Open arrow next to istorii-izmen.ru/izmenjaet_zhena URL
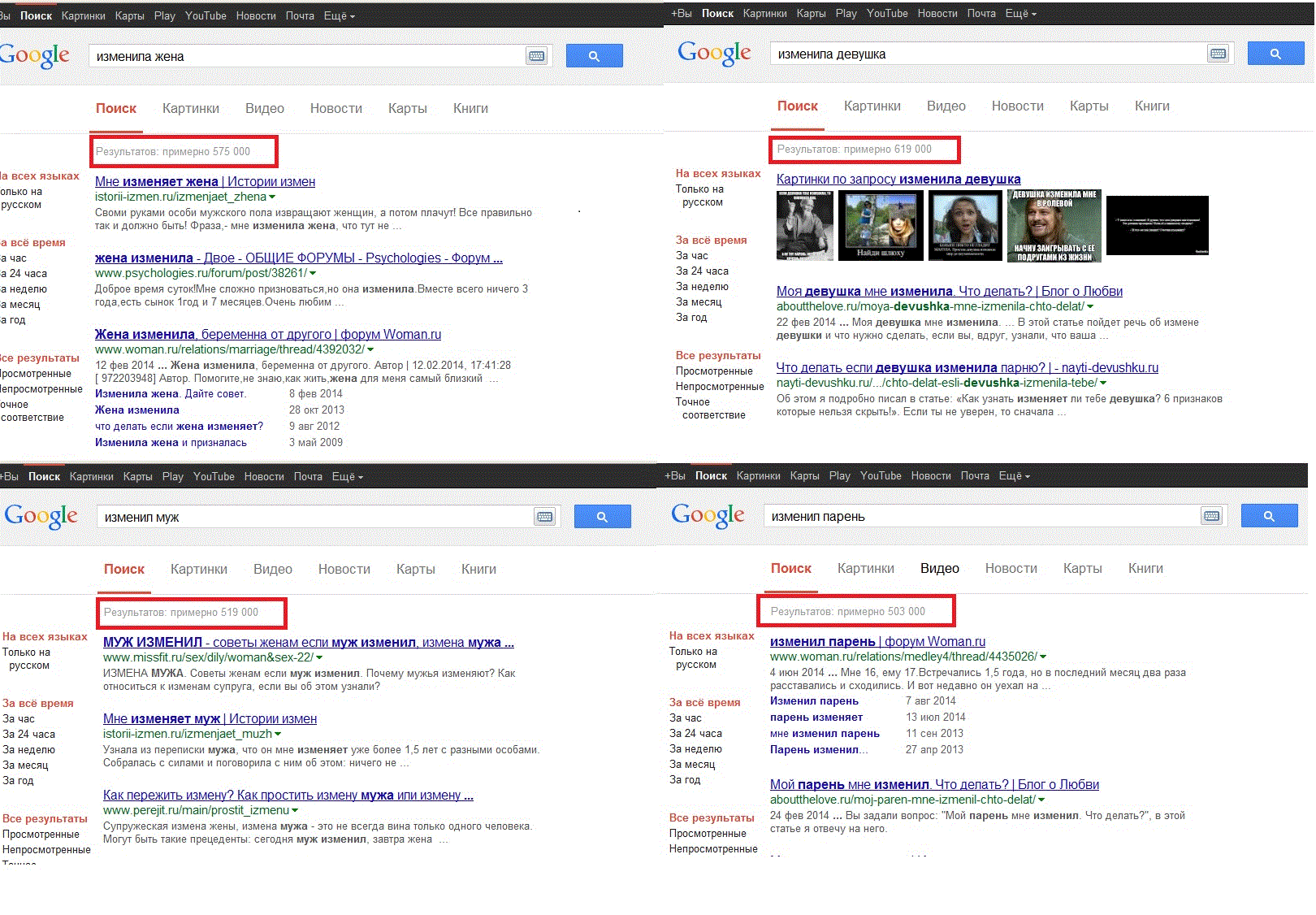1316x915 pixels. point(272,197)
